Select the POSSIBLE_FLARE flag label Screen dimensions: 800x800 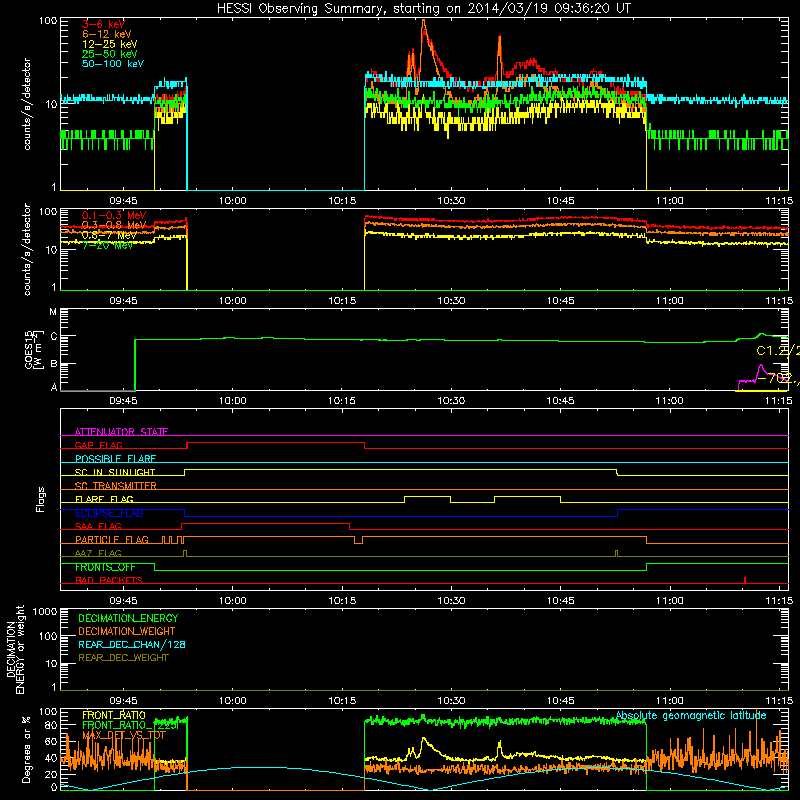(115, 459)
